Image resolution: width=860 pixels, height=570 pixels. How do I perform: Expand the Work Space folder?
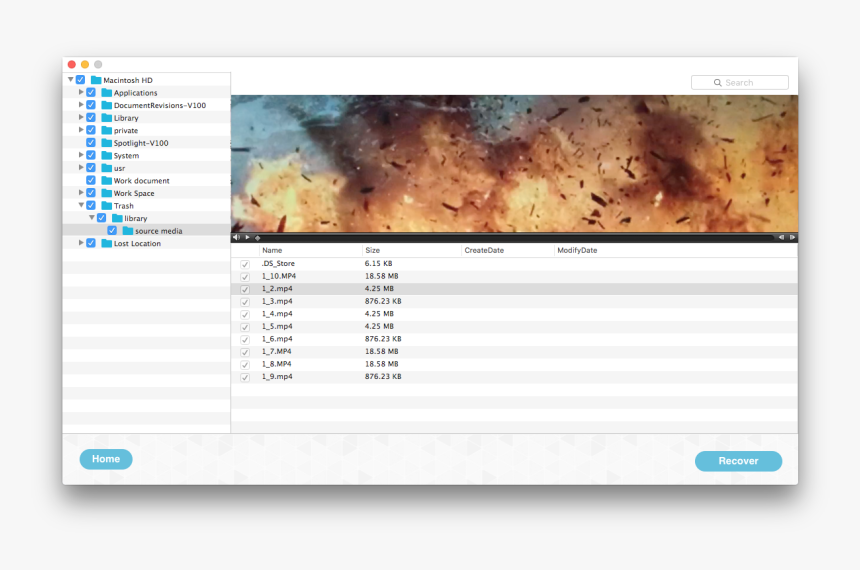tap(81, 193)
